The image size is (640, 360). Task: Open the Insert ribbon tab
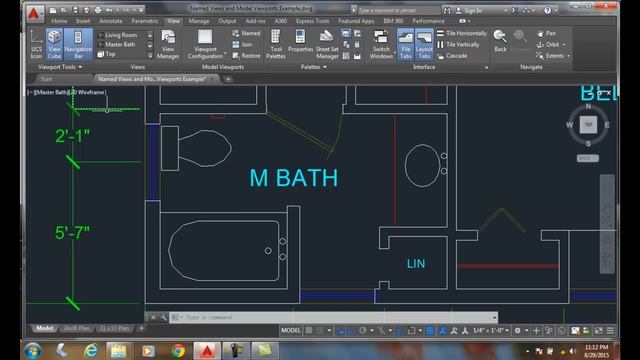83,21
